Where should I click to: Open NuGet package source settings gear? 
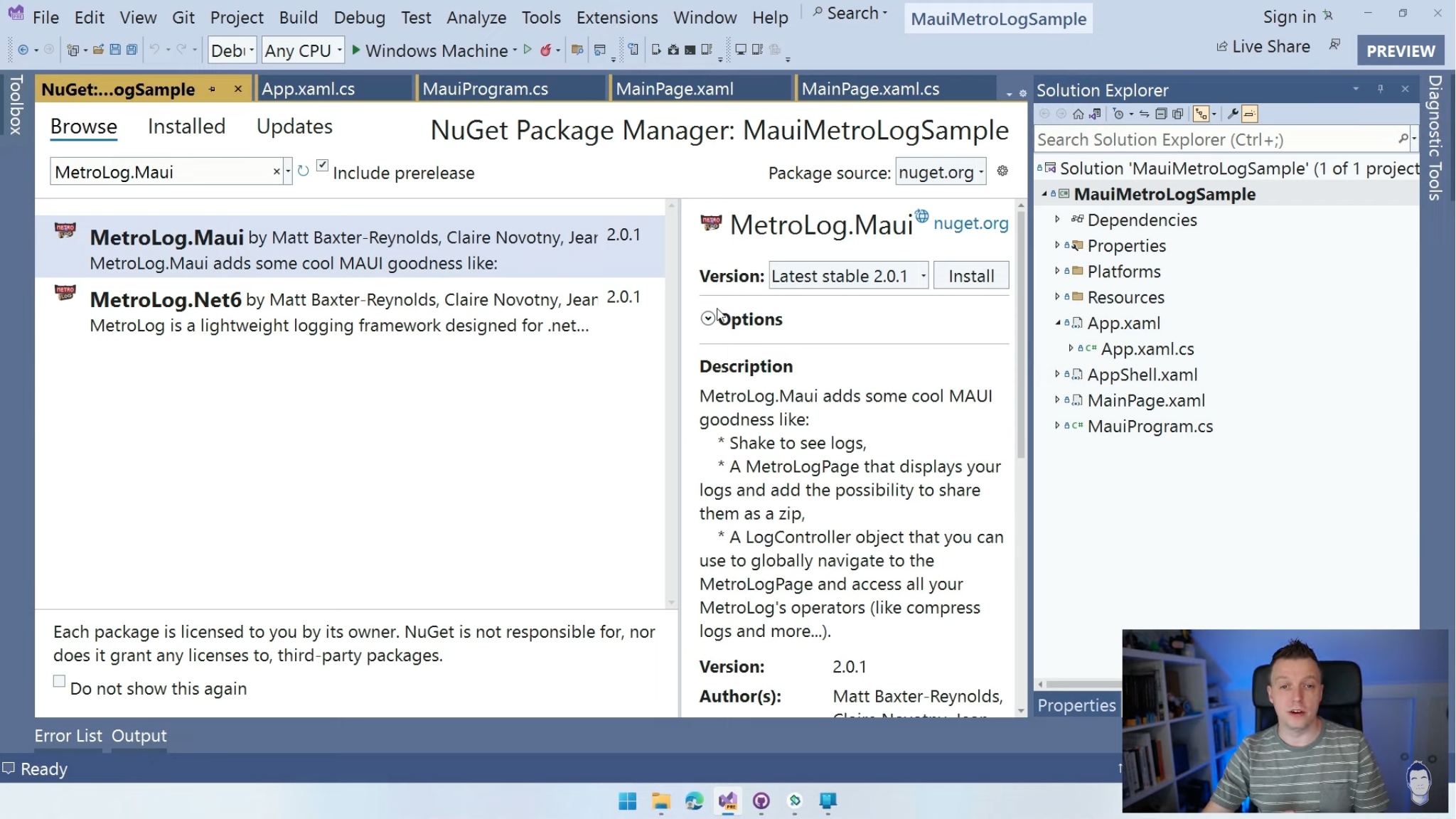click(1002, 171)
